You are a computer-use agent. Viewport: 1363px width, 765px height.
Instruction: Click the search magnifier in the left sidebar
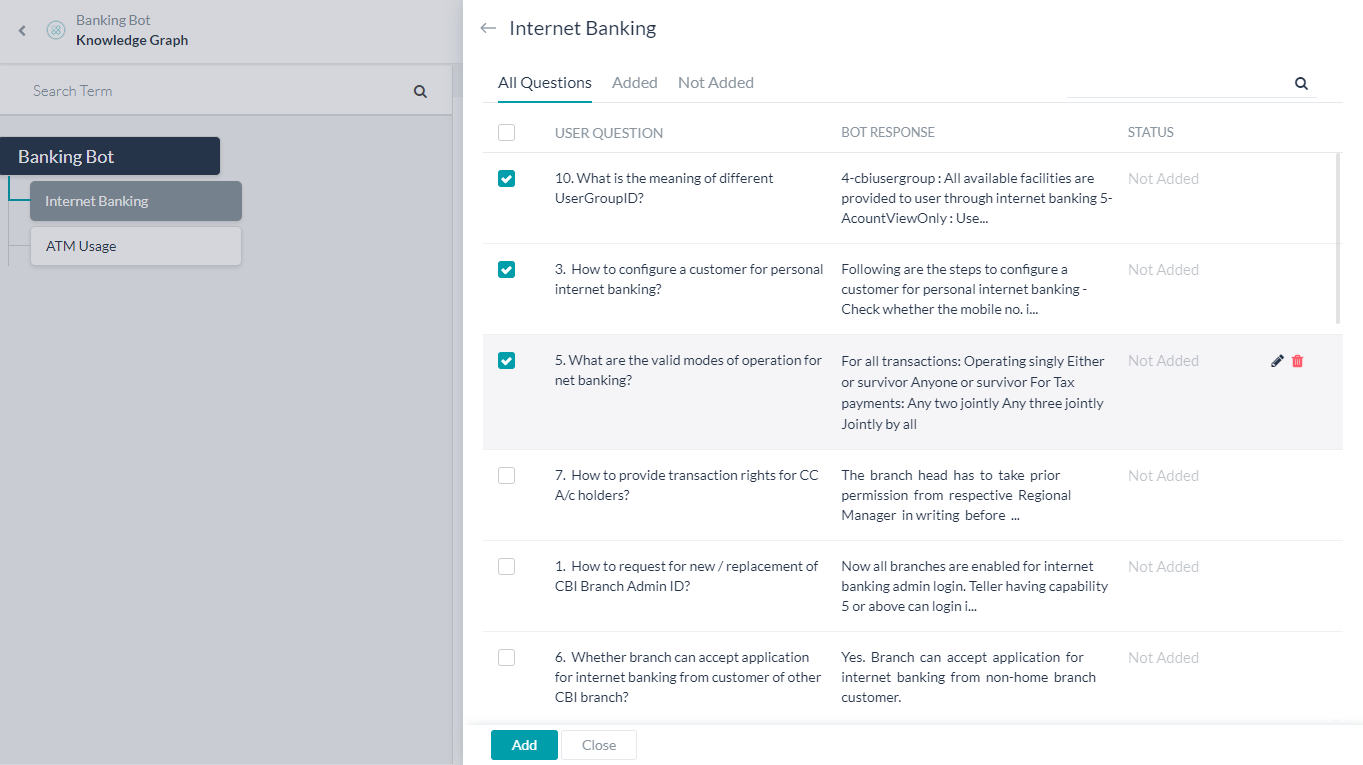click(x=420, y=90)
